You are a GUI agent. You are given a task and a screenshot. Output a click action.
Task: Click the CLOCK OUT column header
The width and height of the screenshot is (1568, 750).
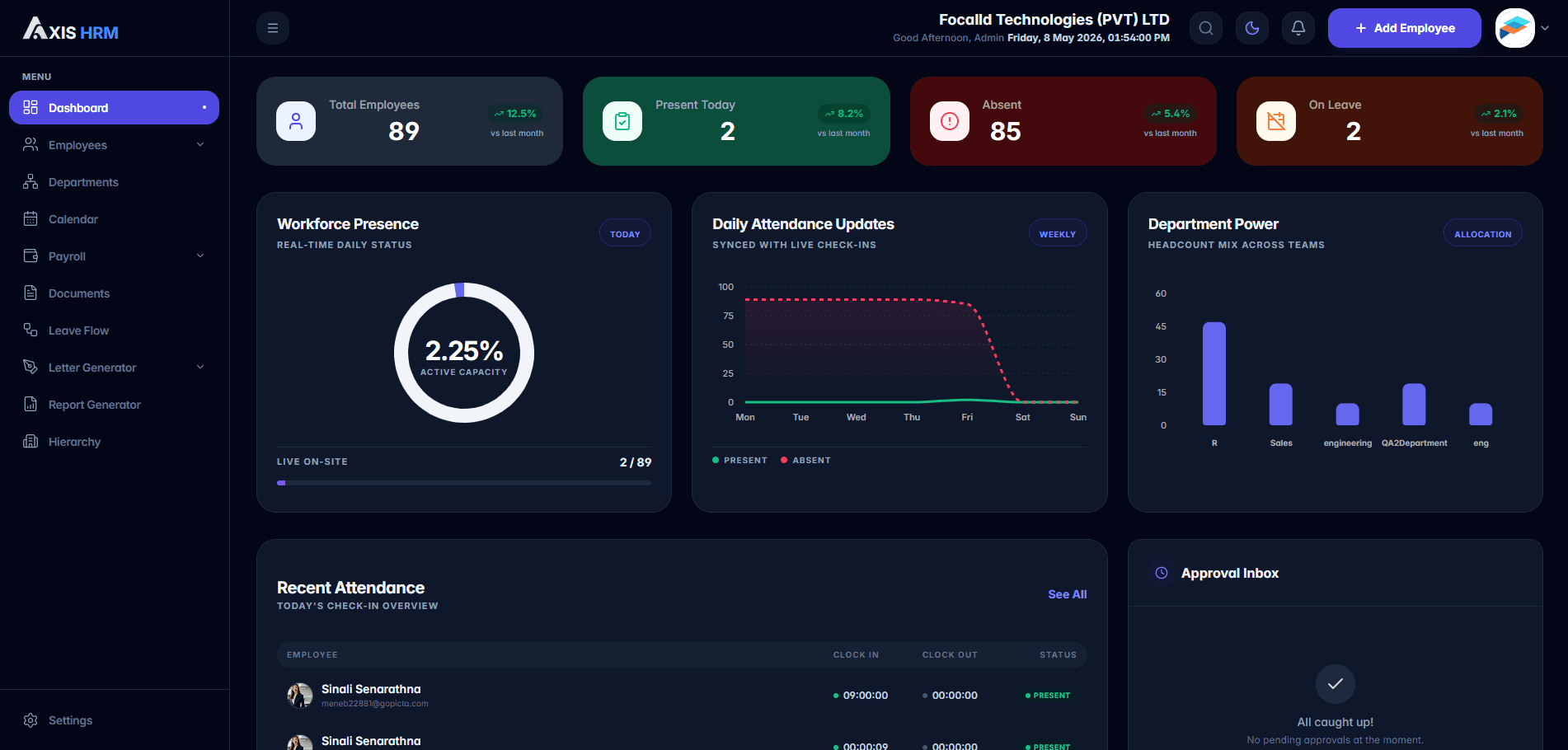pos(950,655)
